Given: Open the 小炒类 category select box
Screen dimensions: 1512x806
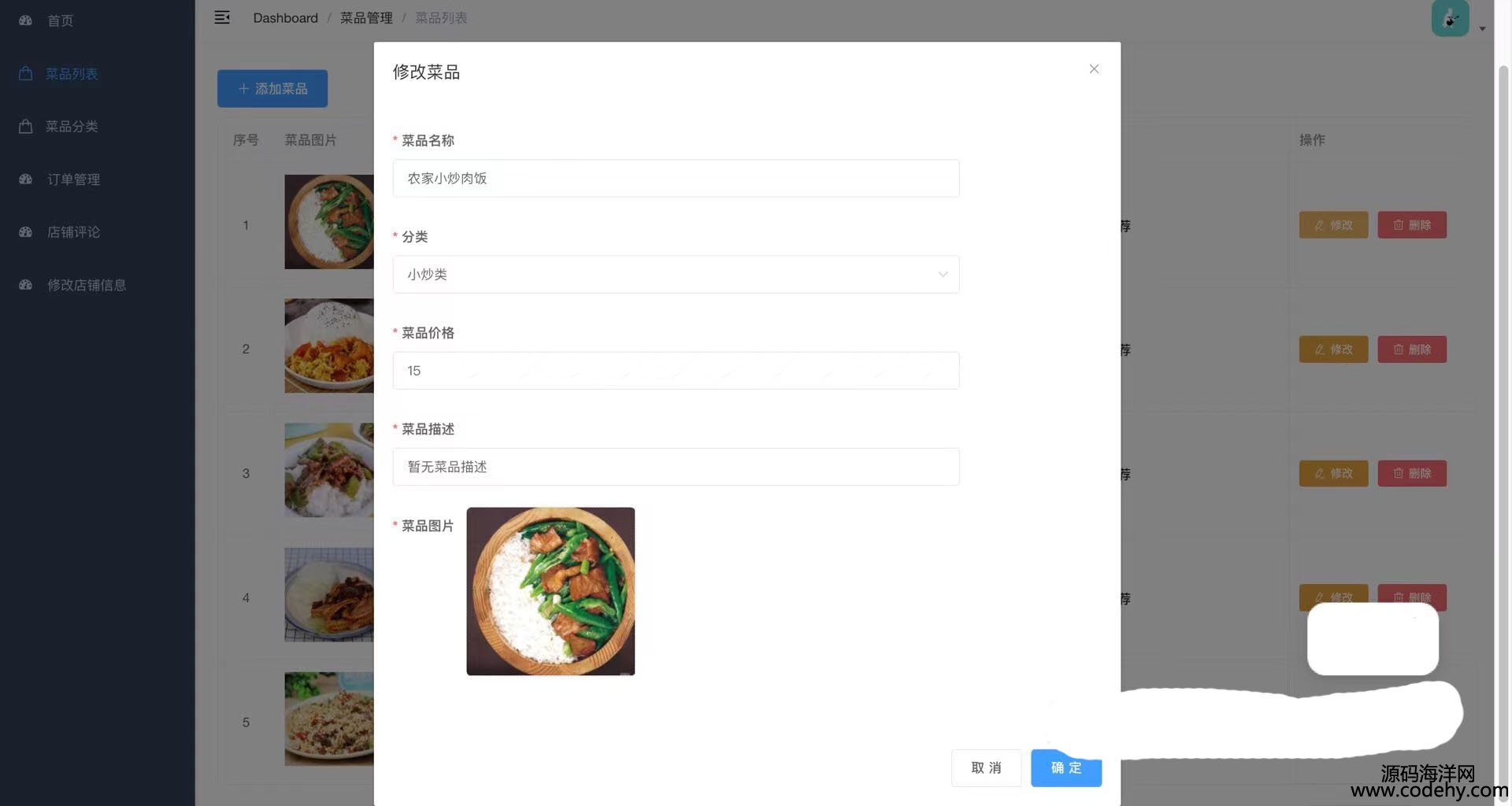Looking at the screenshot, I should [676, 275].
